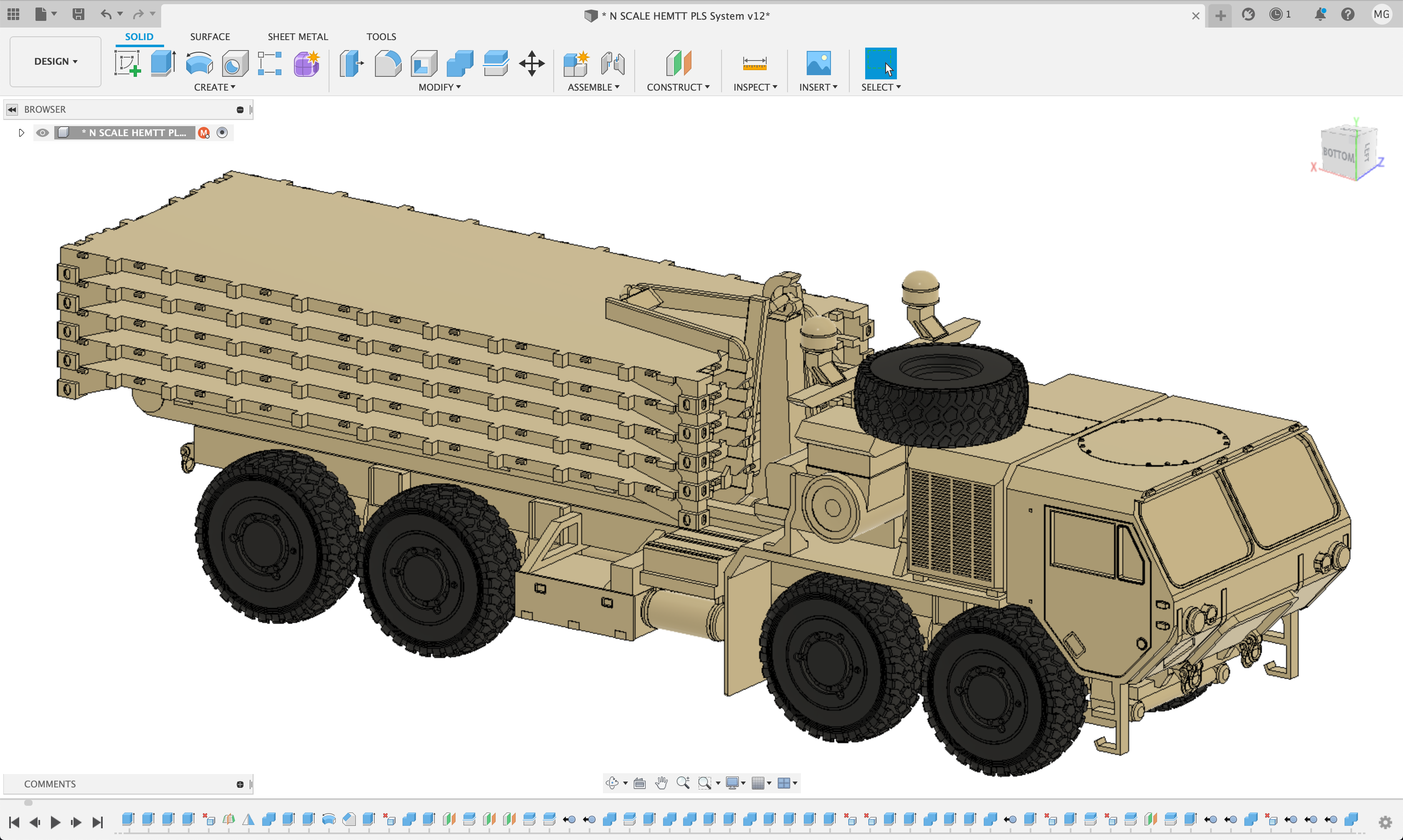Click the Fillet tool icon
The height and width of the screenshot is (840, 1403).
387,63
